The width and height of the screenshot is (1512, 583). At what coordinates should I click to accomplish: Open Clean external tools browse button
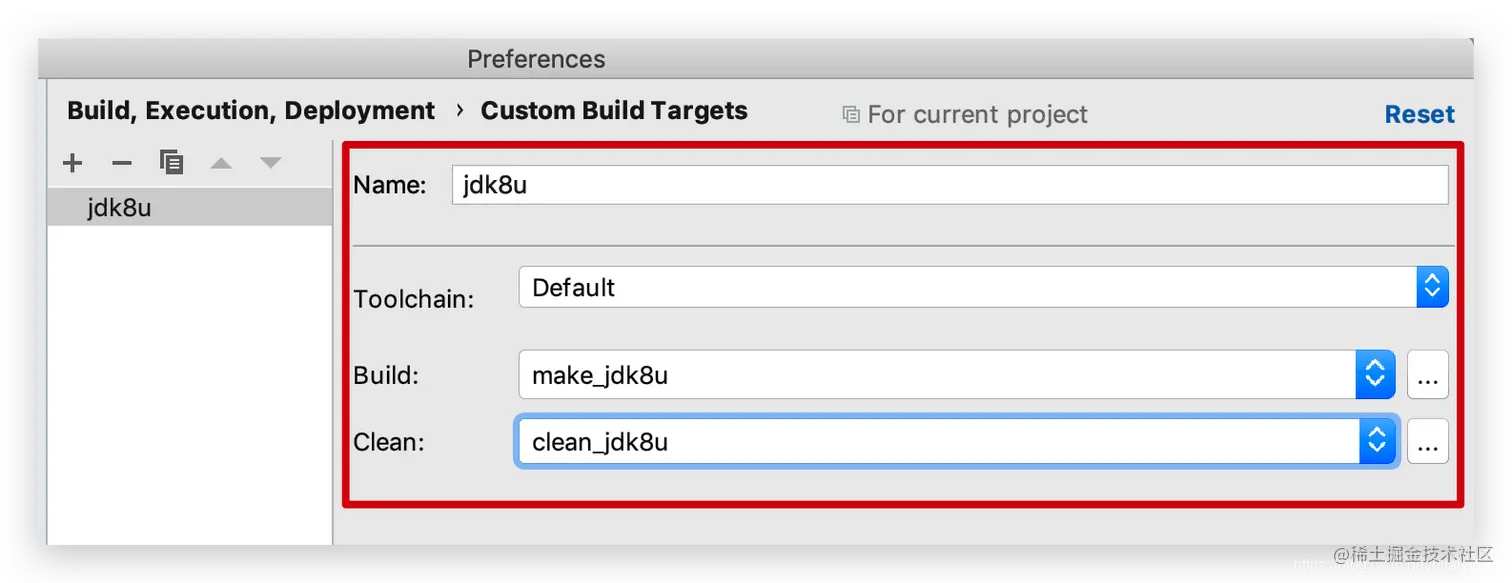(x=1427, y=442)
